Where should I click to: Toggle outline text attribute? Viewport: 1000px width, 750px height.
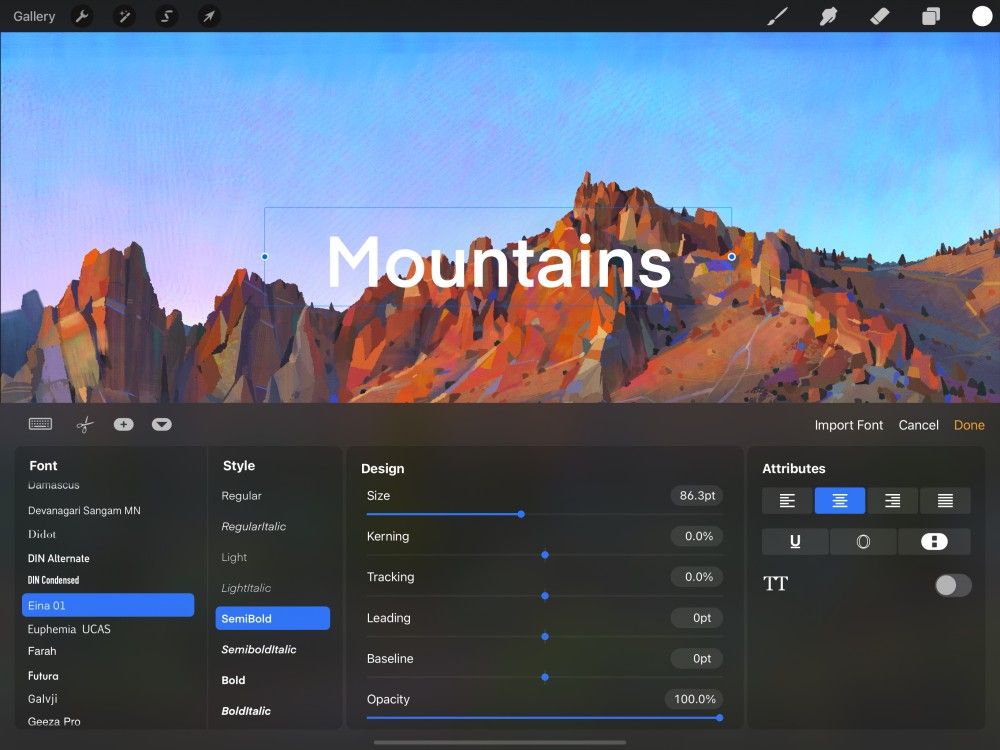click(x=863, y=541)
